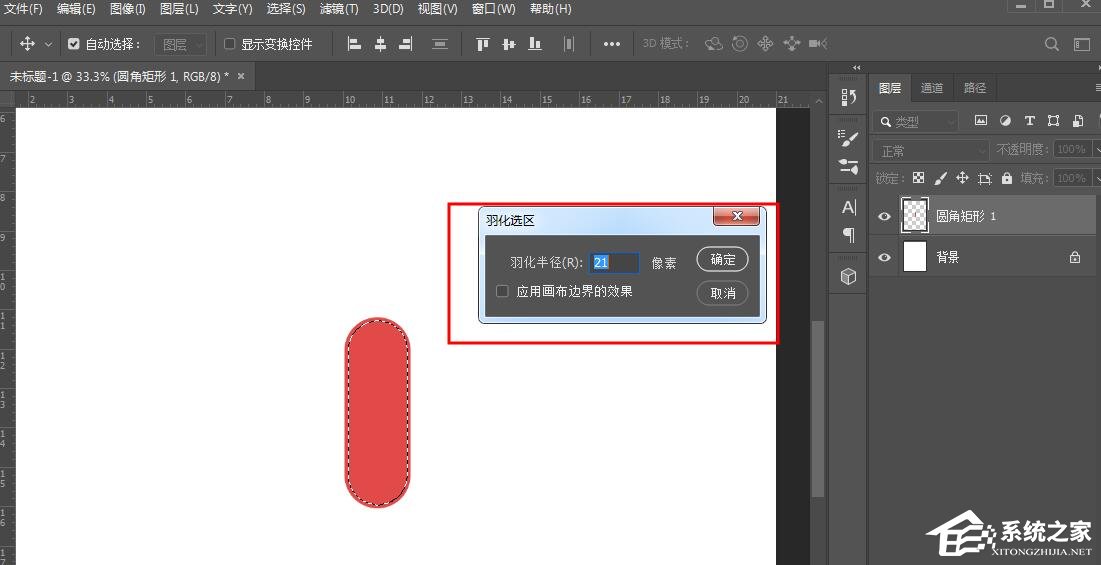Click the lock transparent pixels icon
The height and width of the screenshot is (565, 1101).
tap(918, 178)
